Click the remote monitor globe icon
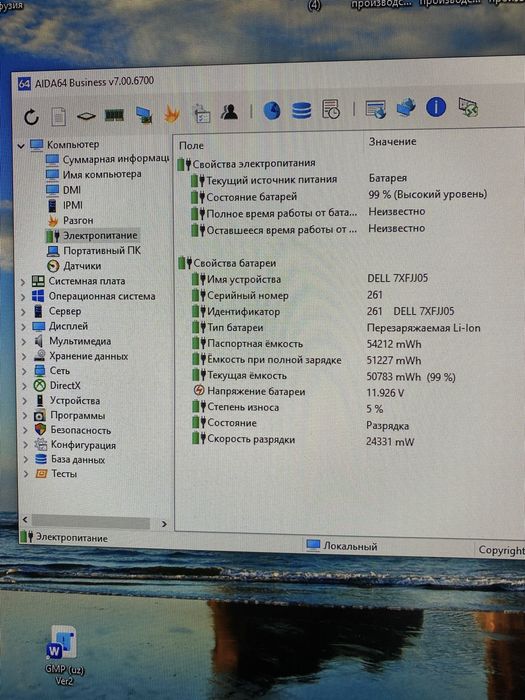This screenshot has height=700, width=525. tap(375, 109)
